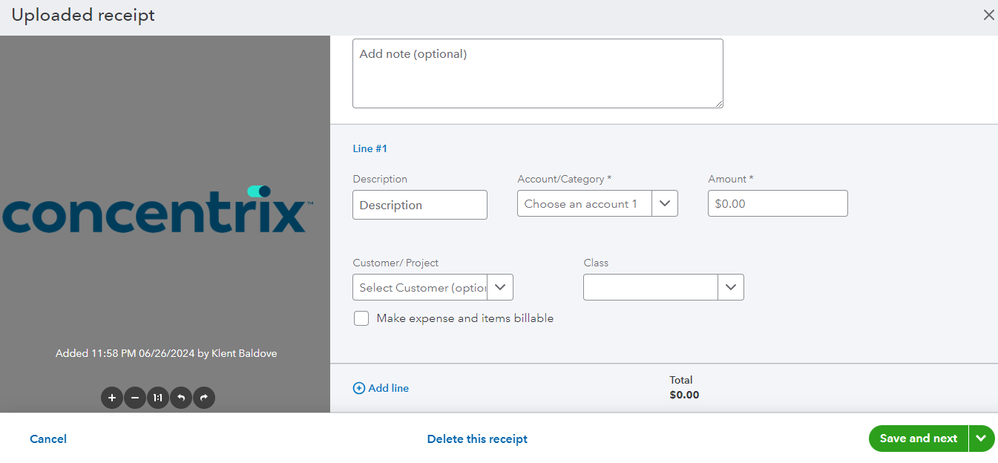The width and height of the screenshot is (998, 463).
Task: Zoom in on the receipt image
Action: point(112,398)
